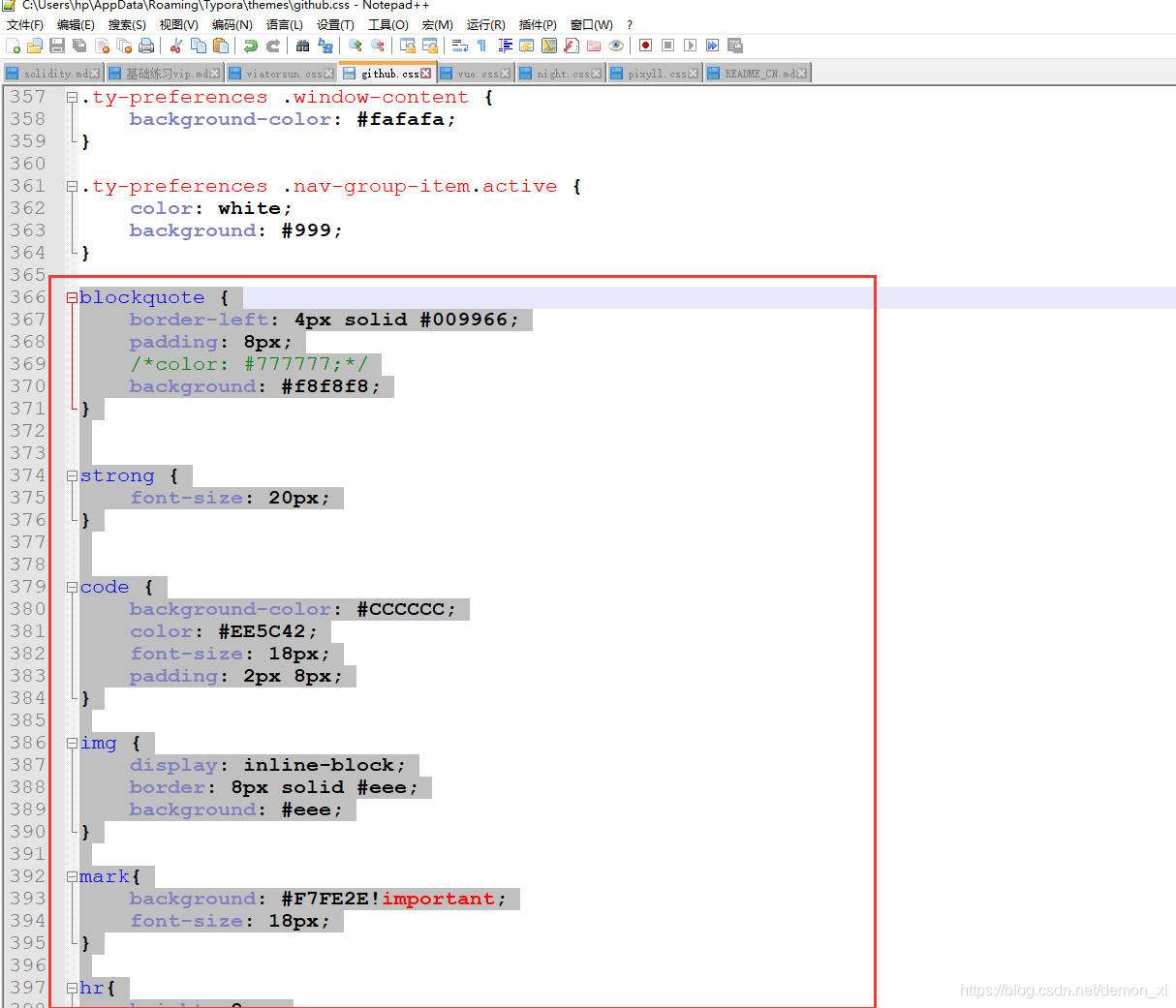This screenshot has height=1008, width=1176.
Task: Toggle word wrap toolbar icon
Action: coord(460,46)
